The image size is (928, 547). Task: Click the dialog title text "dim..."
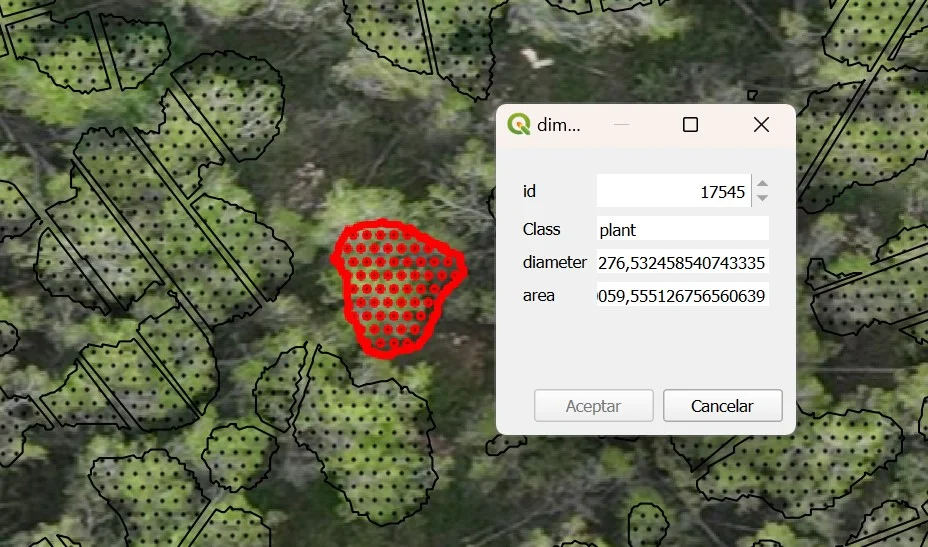tap(558, 125)
